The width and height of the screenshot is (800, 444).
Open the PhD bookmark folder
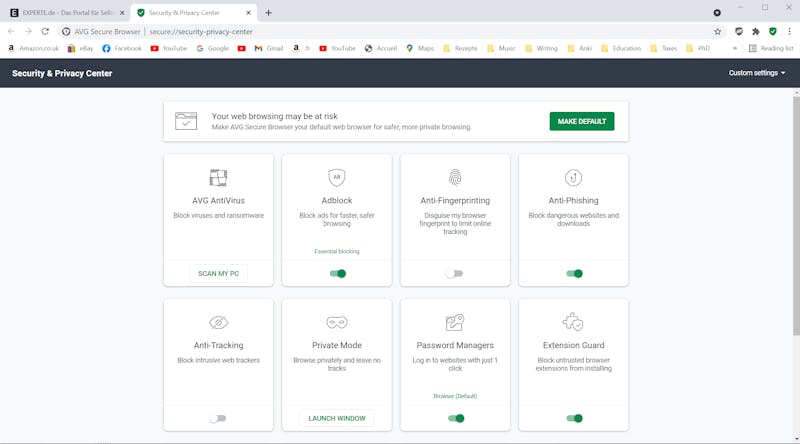[x=698, y=48]
